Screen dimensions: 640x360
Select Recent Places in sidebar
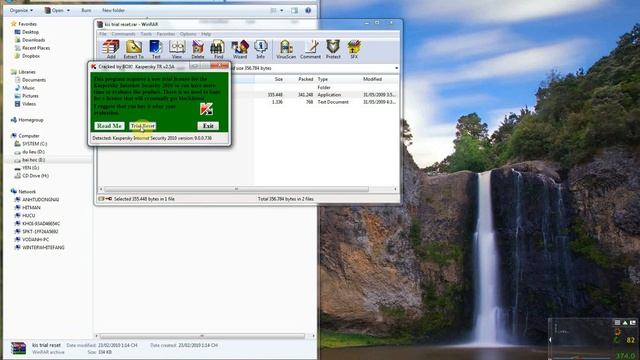tap(32, 48)
